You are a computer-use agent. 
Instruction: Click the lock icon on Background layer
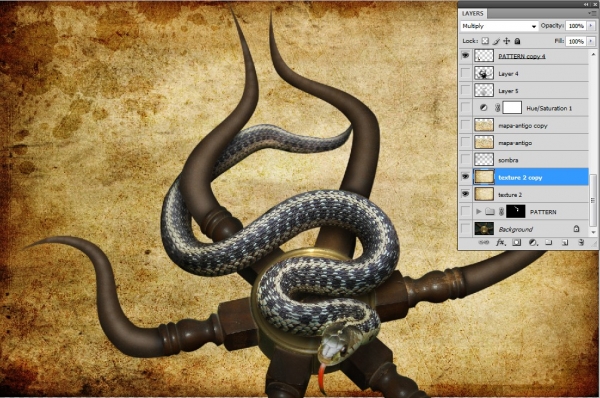[576, 229]
